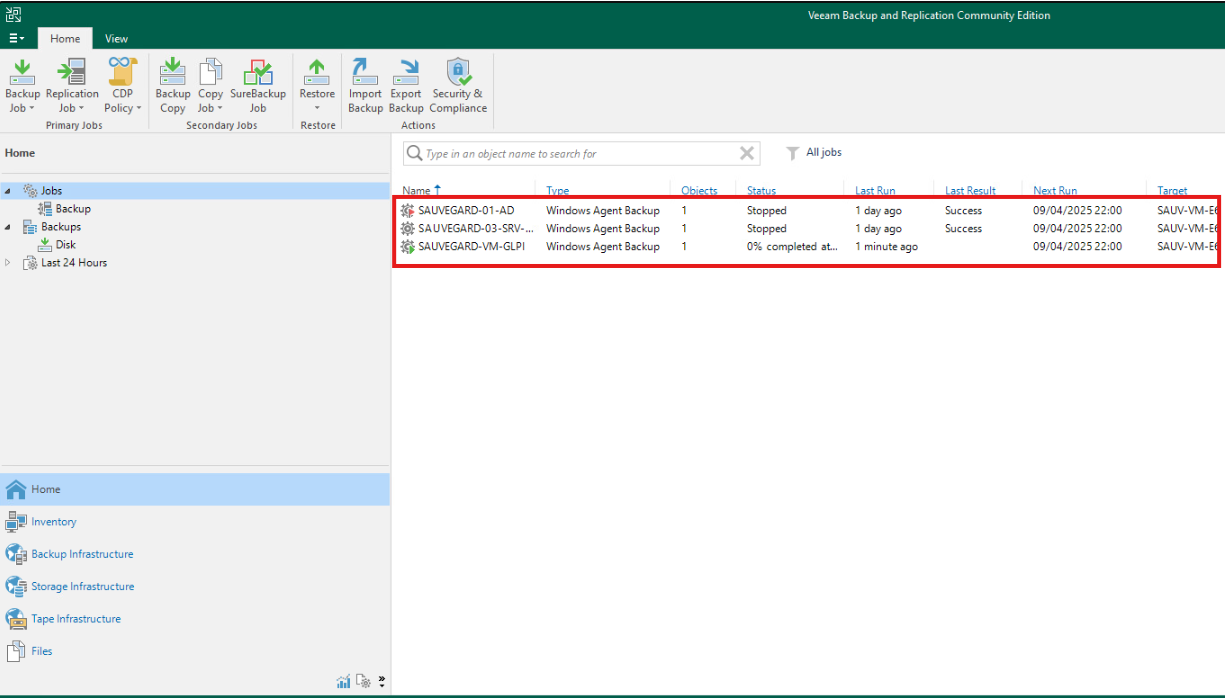Open the Tape Infrastructure view
The height and width of the screenshot is (698, 1225).
coord(195,619)
